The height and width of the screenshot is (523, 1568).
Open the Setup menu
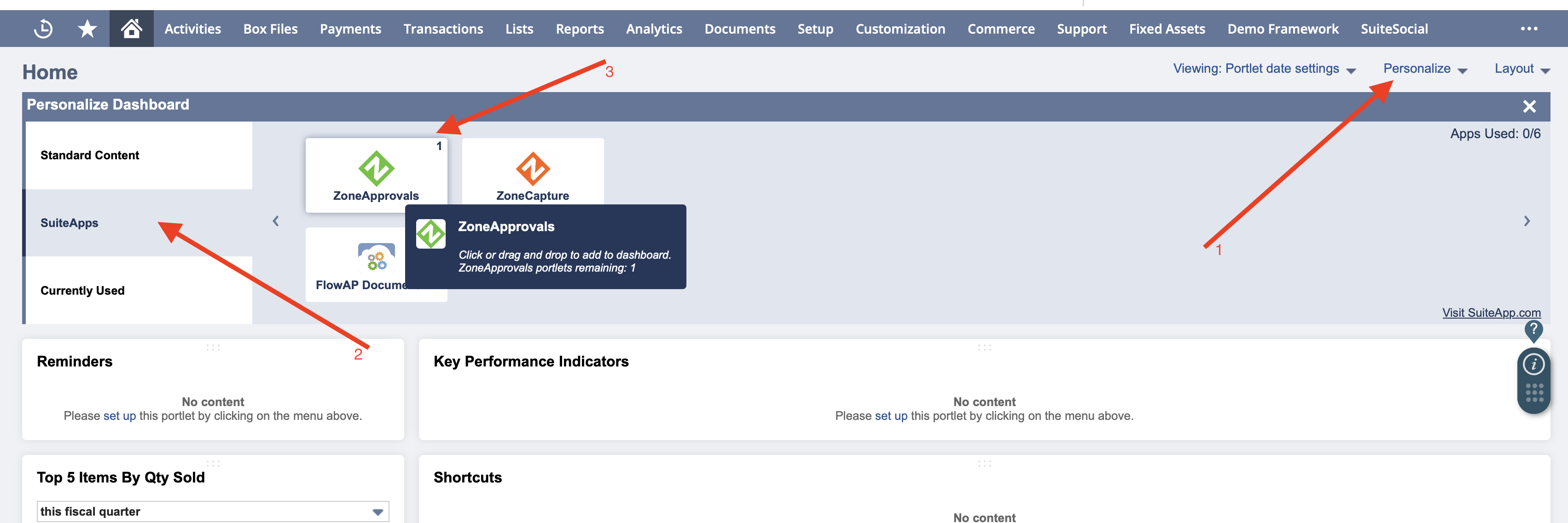point(815,29)
